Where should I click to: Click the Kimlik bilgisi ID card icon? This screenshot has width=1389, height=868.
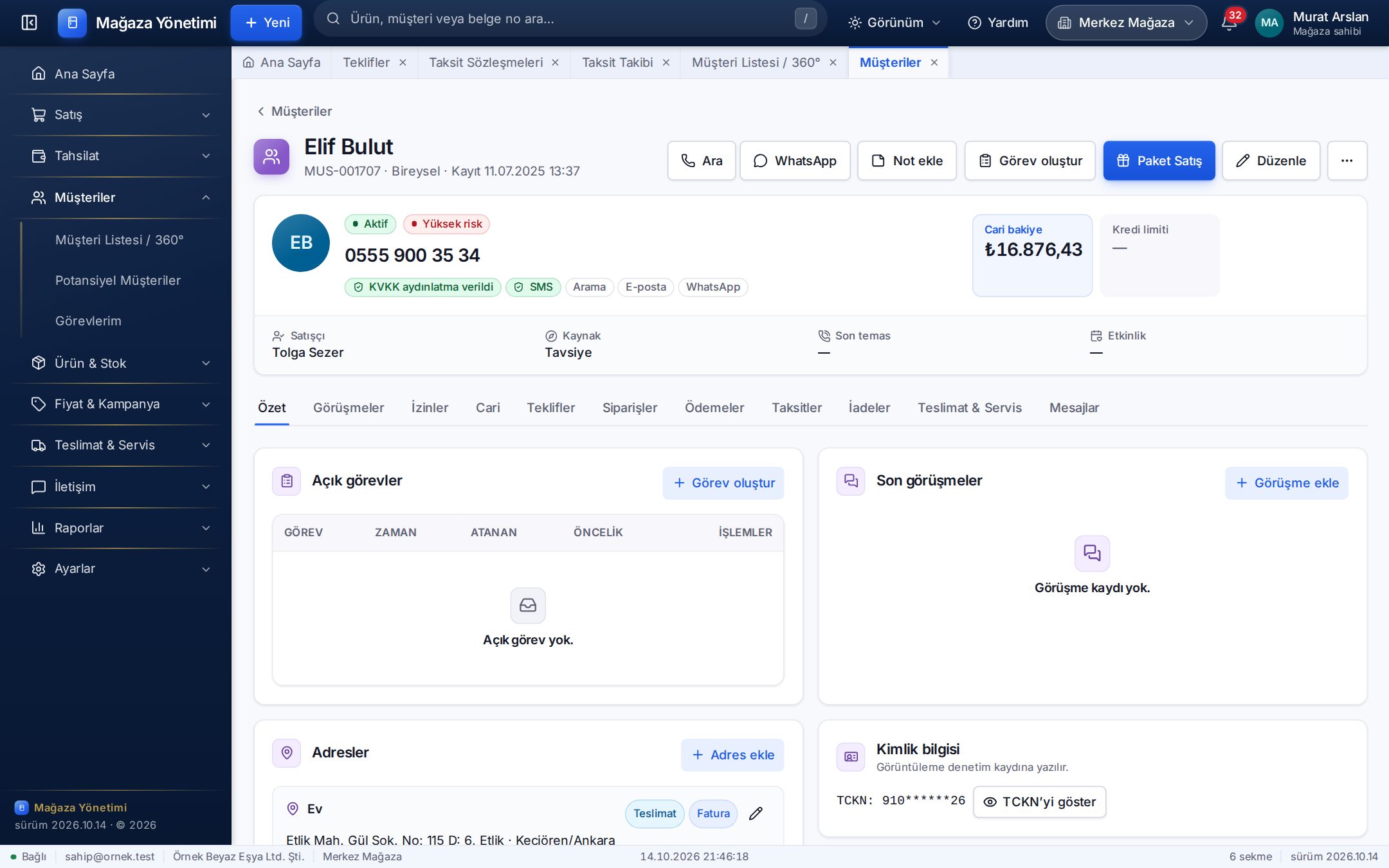tap(851, 757)
